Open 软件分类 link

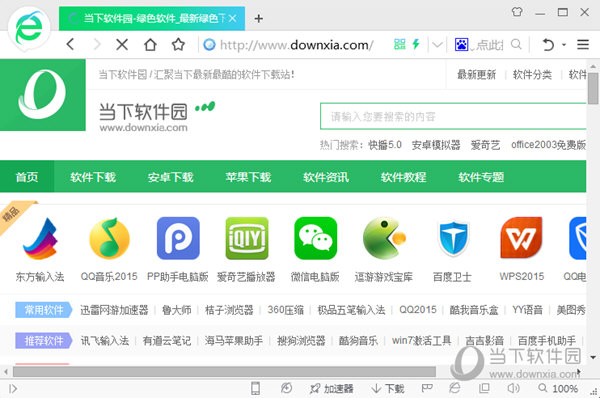click(x=532, y=75)
